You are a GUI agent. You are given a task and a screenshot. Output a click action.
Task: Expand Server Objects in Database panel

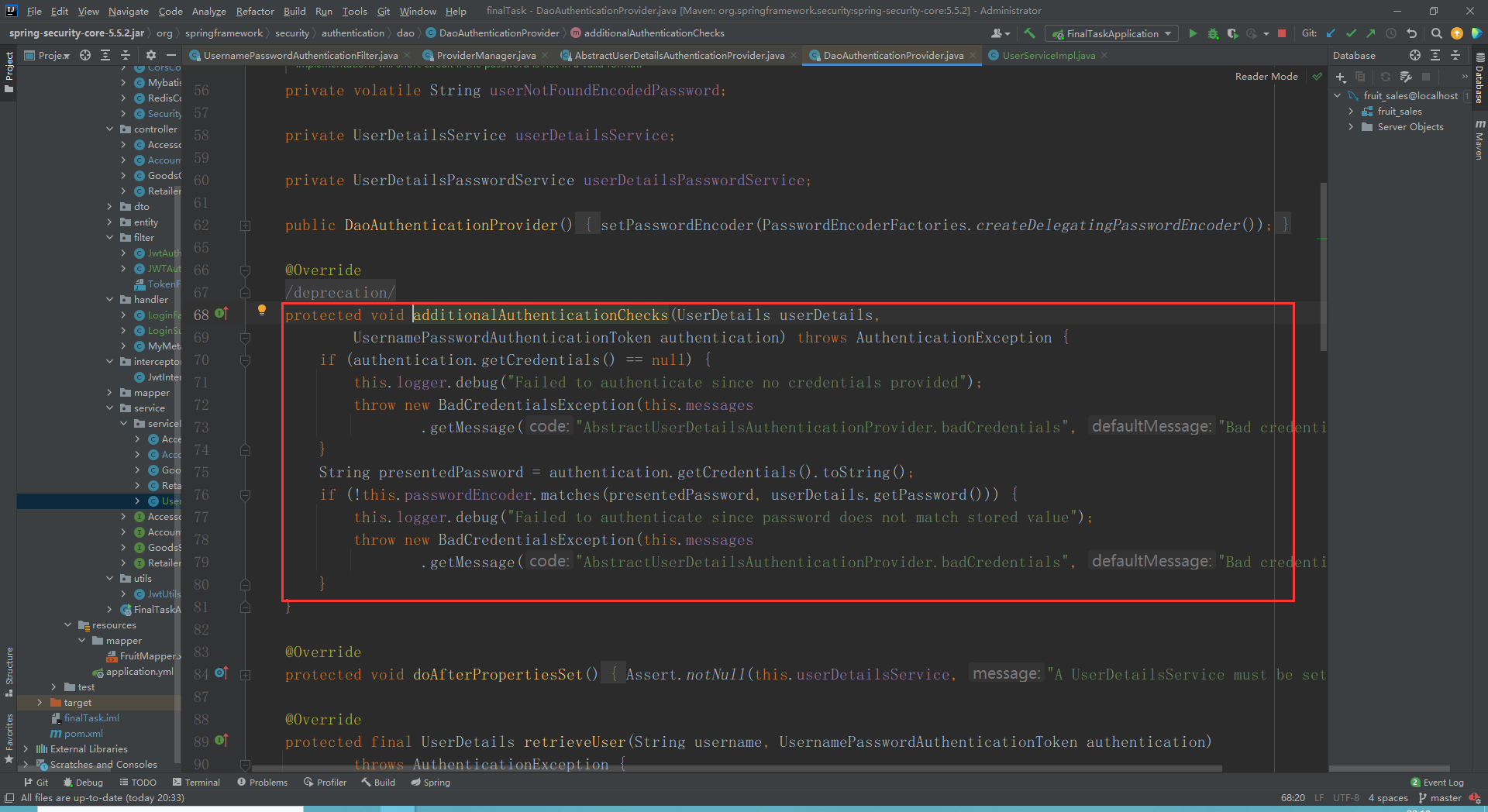coord(1351,127)
